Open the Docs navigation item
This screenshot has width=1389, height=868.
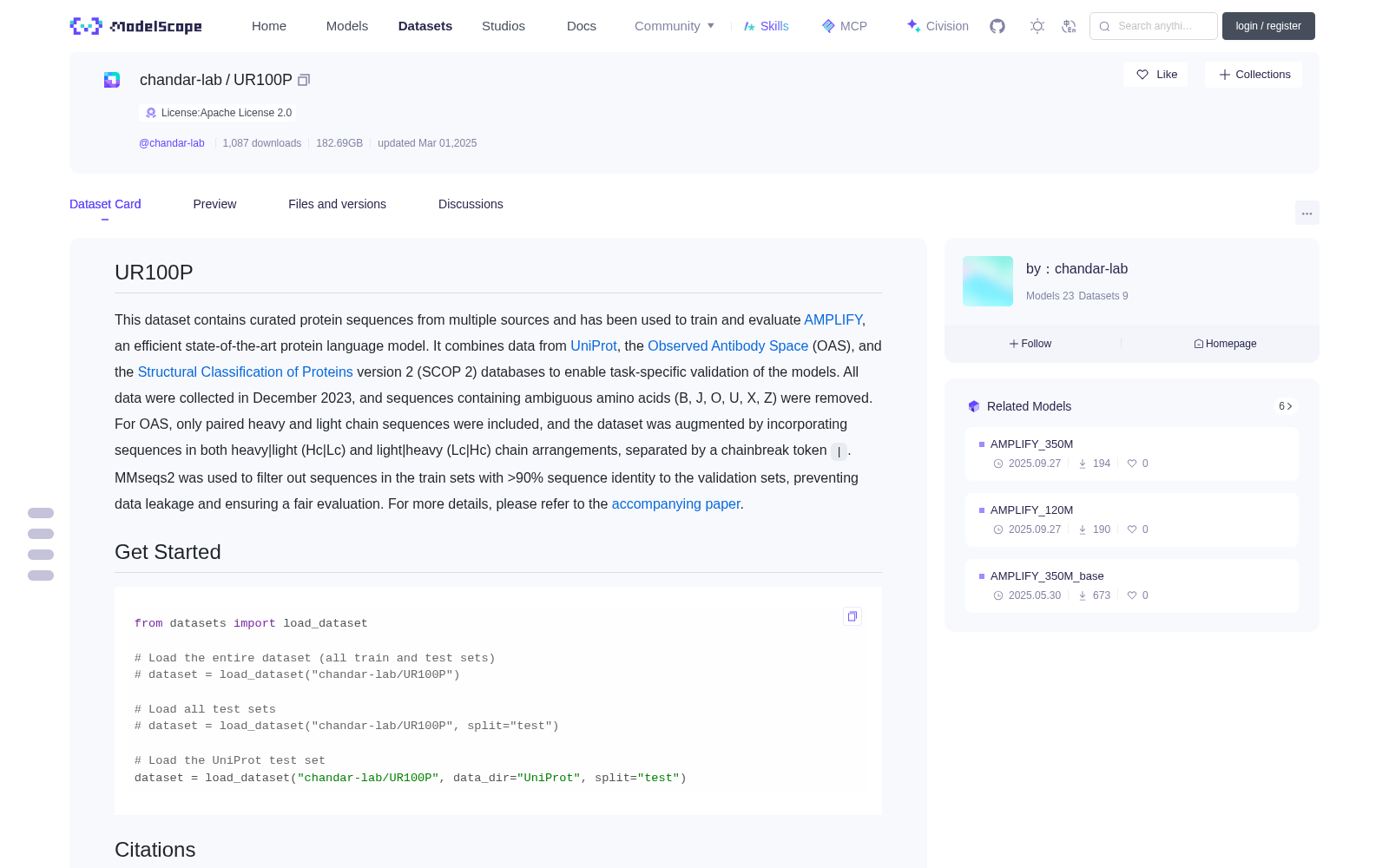[x=582, y=26]
